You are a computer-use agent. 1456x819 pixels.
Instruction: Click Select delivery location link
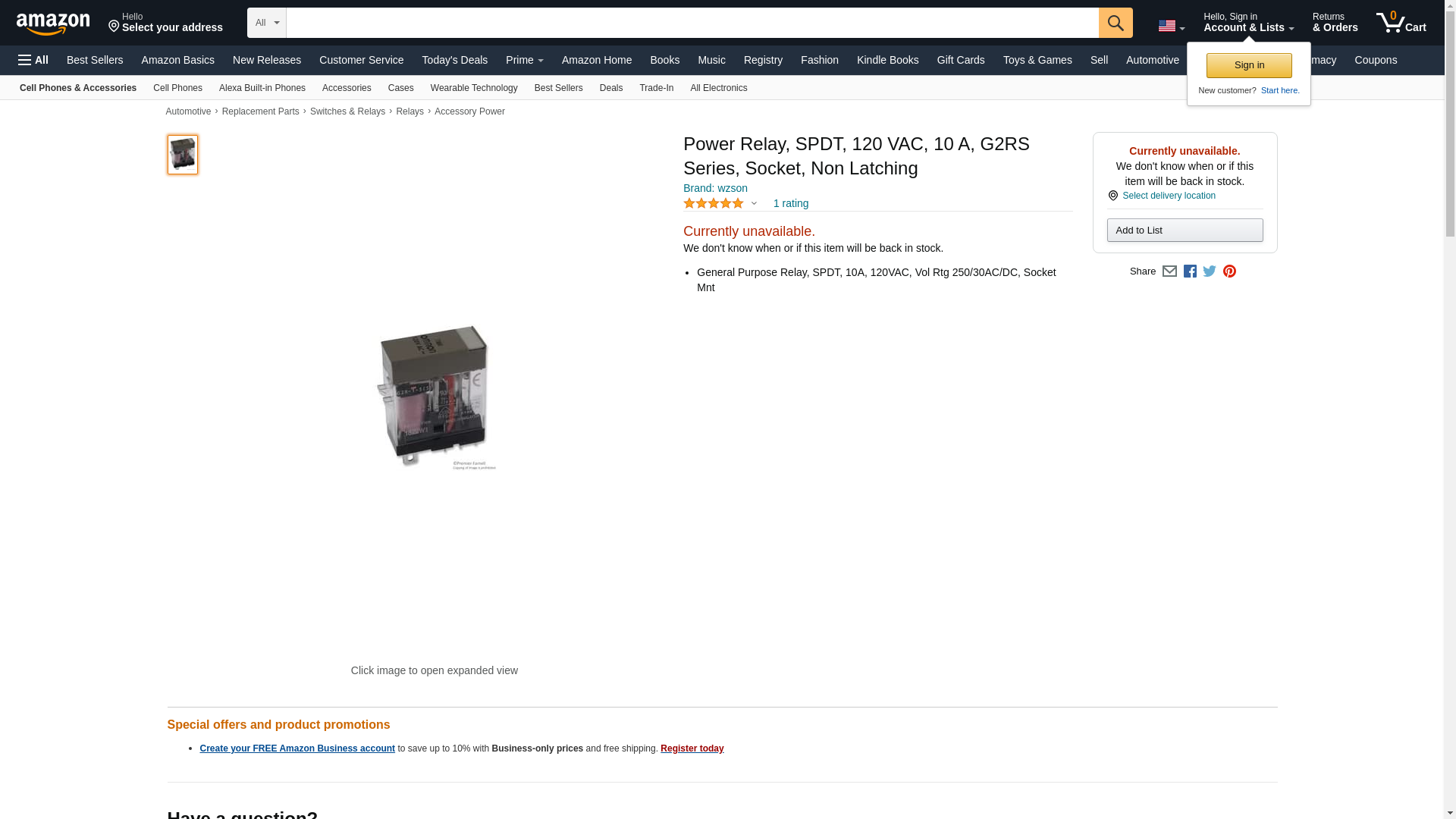point(1169,196)
